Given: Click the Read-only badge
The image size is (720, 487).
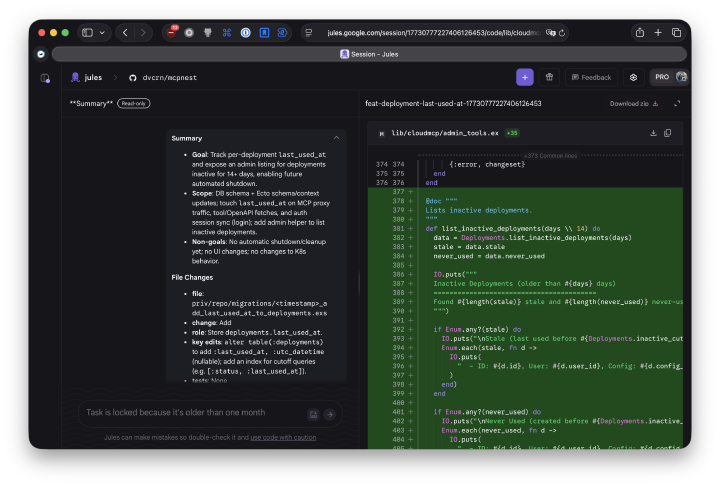Looking at the screenshot, I should tap(134, 103).
